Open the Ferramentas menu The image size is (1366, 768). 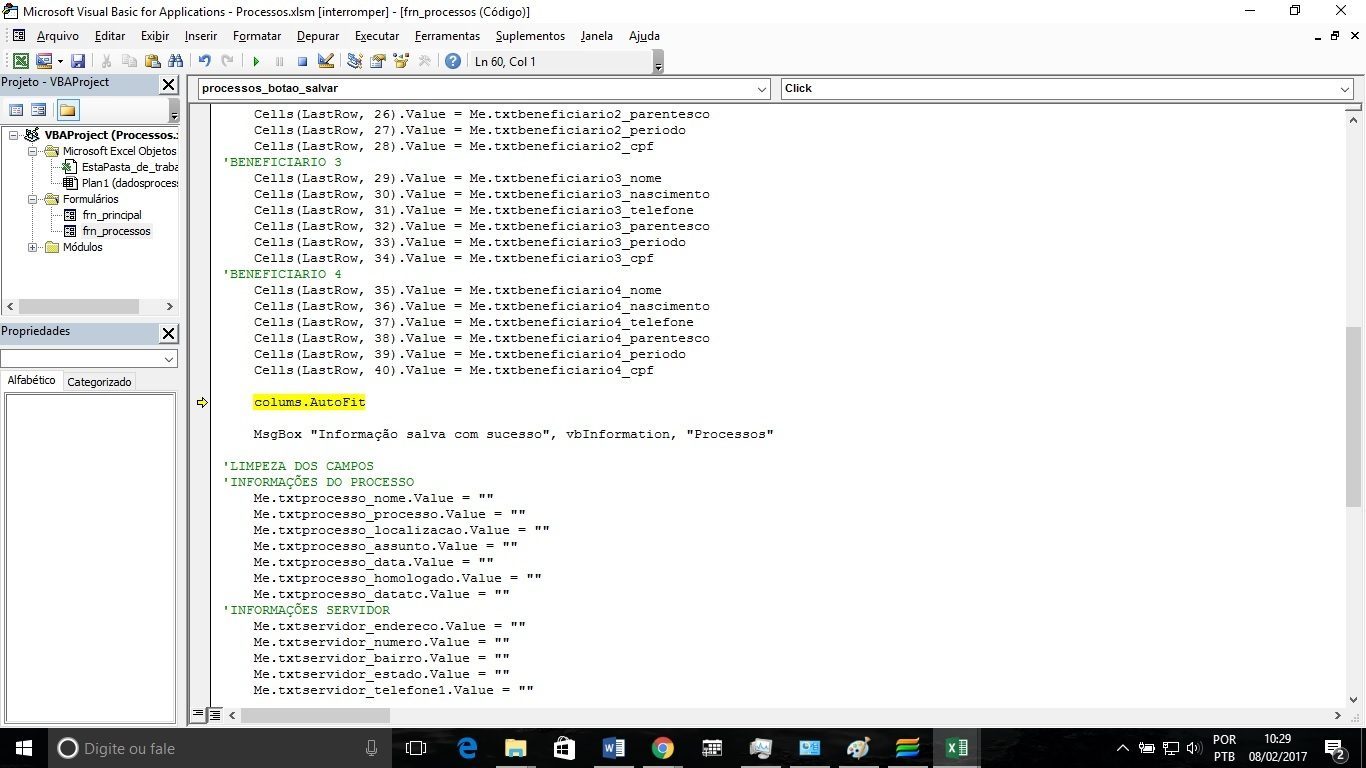447,36
